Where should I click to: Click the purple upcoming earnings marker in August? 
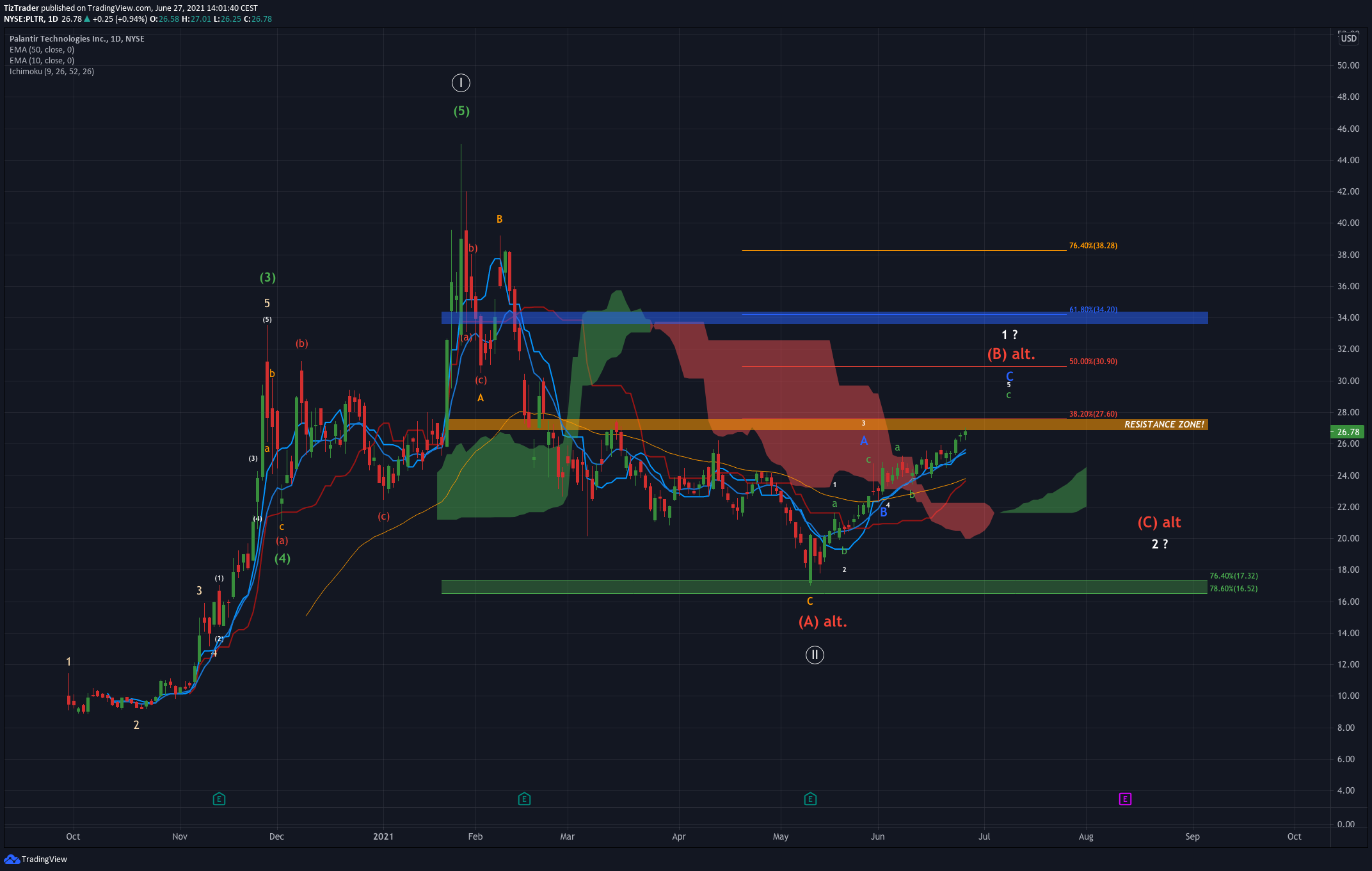(x=1125, y=799)
